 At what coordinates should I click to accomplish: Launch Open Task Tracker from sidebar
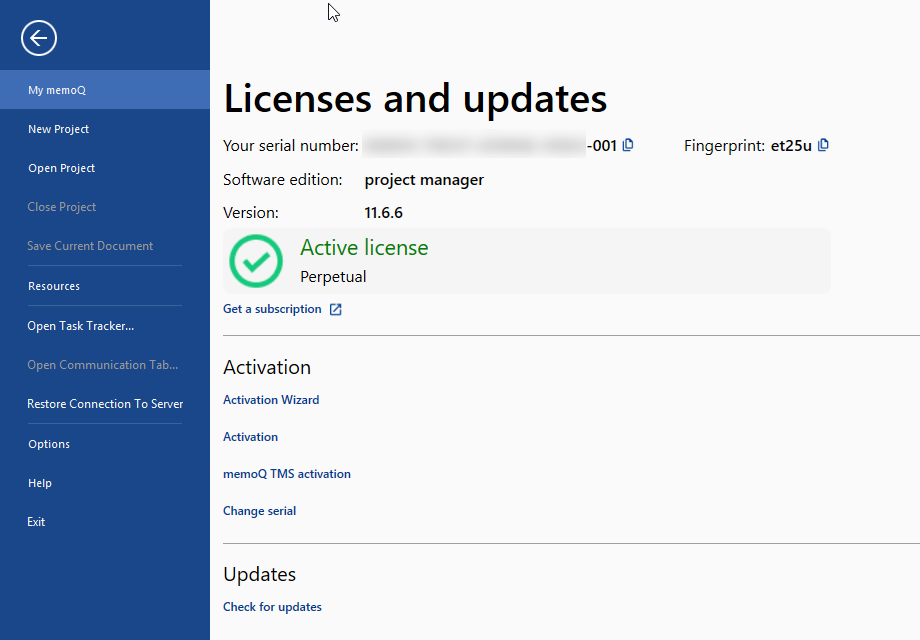coord(81,326)
